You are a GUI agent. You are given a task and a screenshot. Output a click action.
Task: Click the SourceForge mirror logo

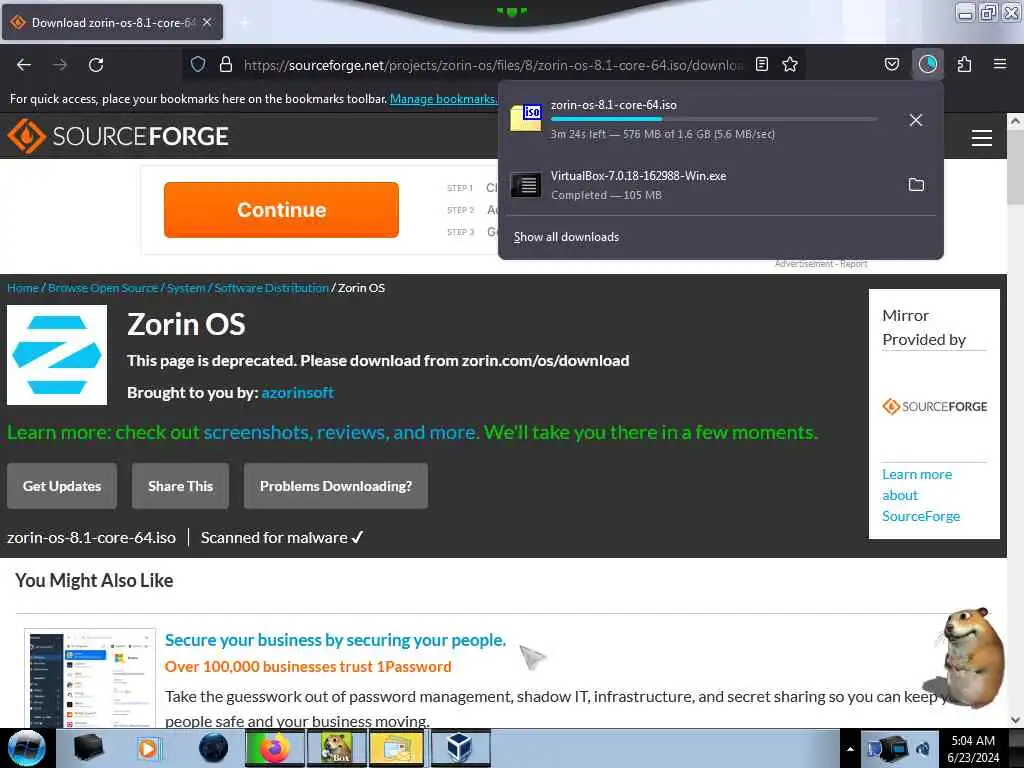pos(935,406)
